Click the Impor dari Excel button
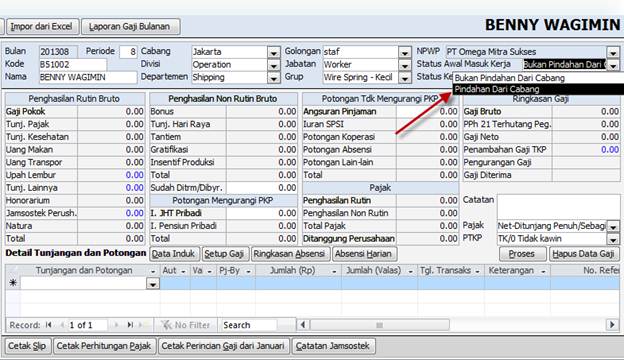Image resolution: width=624 pixels, height=360 pixels. pyautogui.click(x=42, y=26)
